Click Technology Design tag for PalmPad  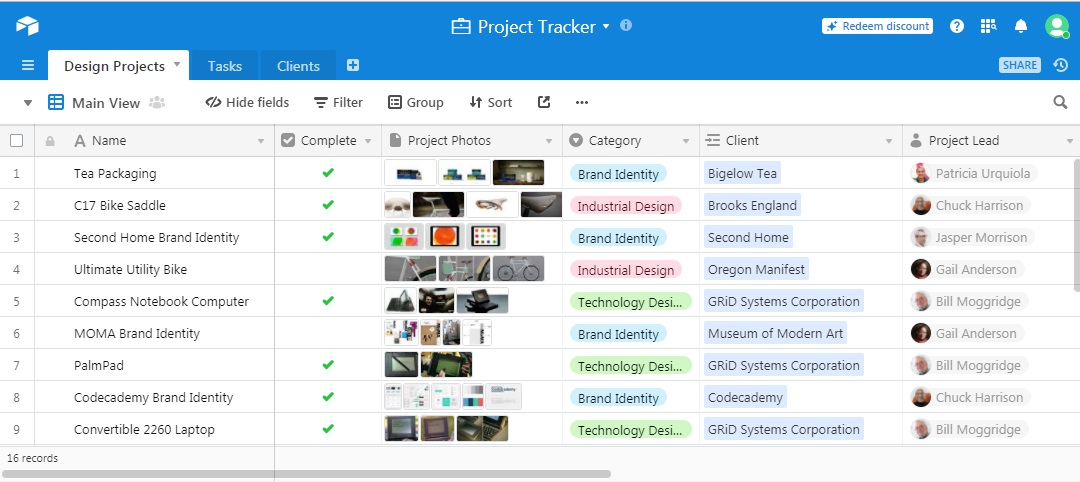coord(630,366)
